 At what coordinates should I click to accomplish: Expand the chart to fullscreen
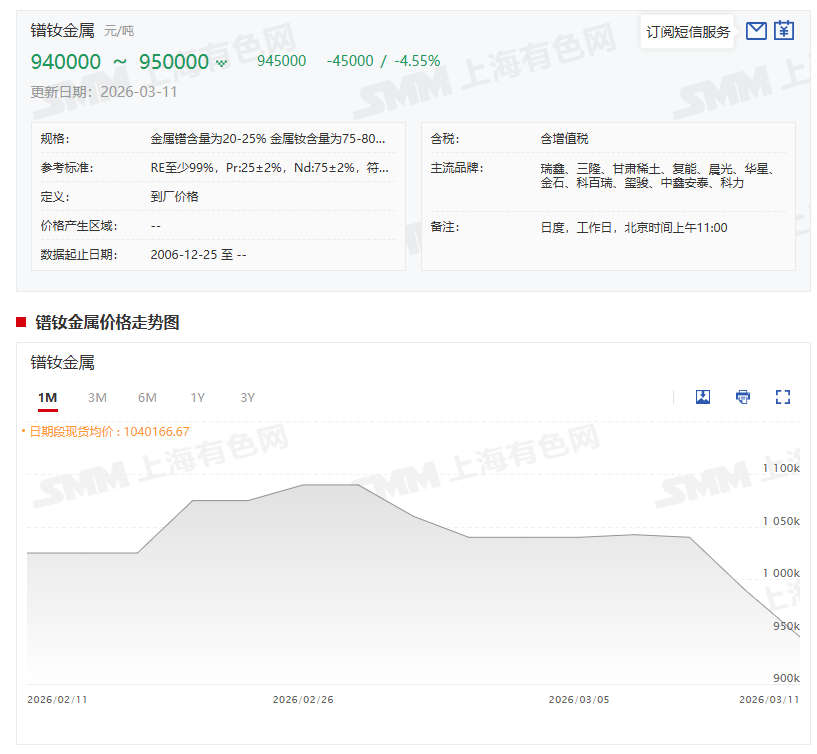coord(783,397)
